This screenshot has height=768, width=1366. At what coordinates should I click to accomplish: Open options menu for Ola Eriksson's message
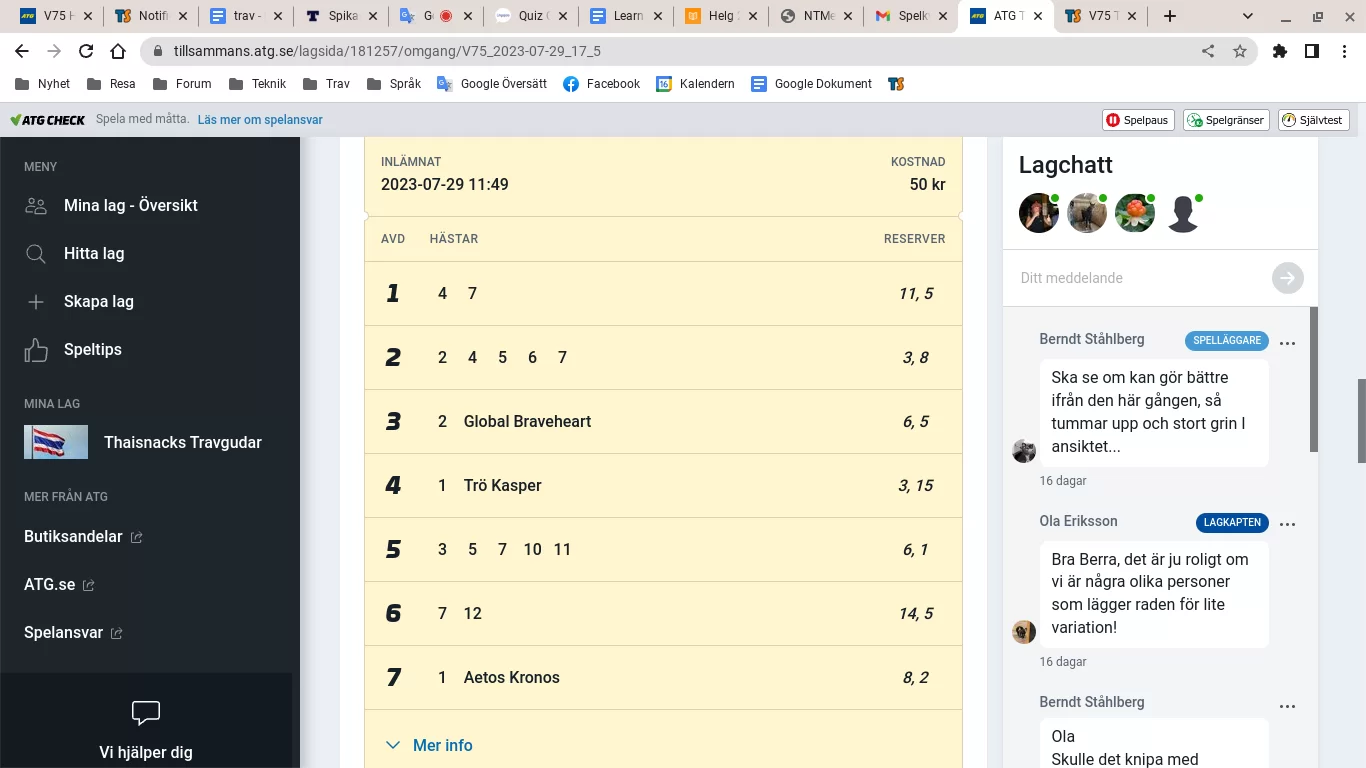[1288, 524]
